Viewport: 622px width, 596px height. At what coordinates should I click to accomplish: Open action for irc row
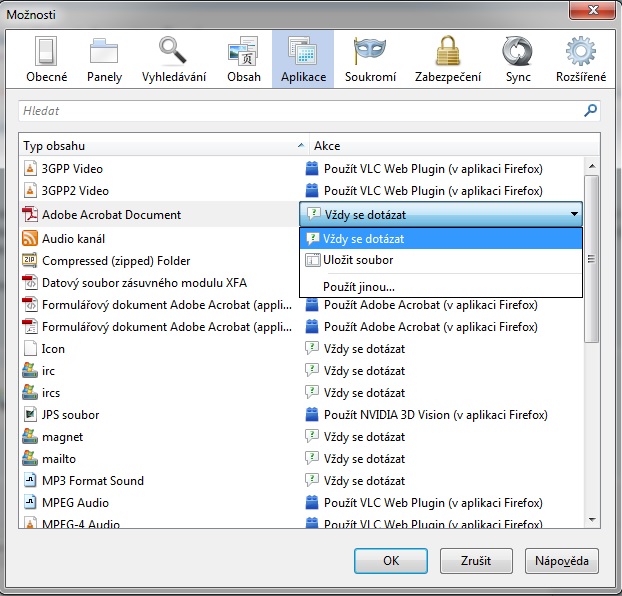click(x=364, y=371)
